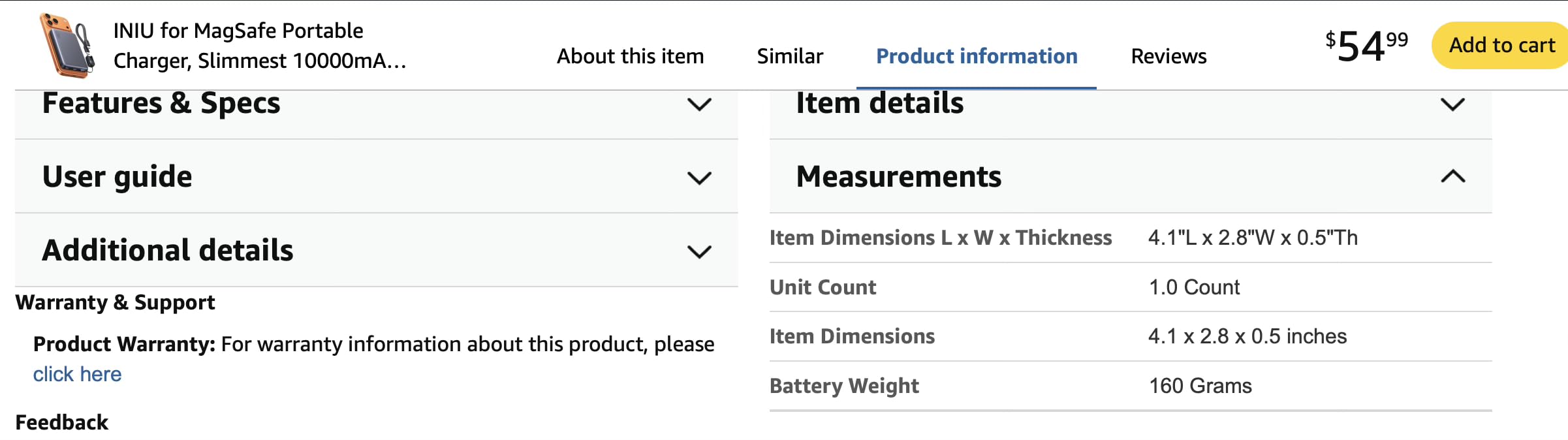
Task: Open the Reviews tab
Action: [x=1168, y=56]
